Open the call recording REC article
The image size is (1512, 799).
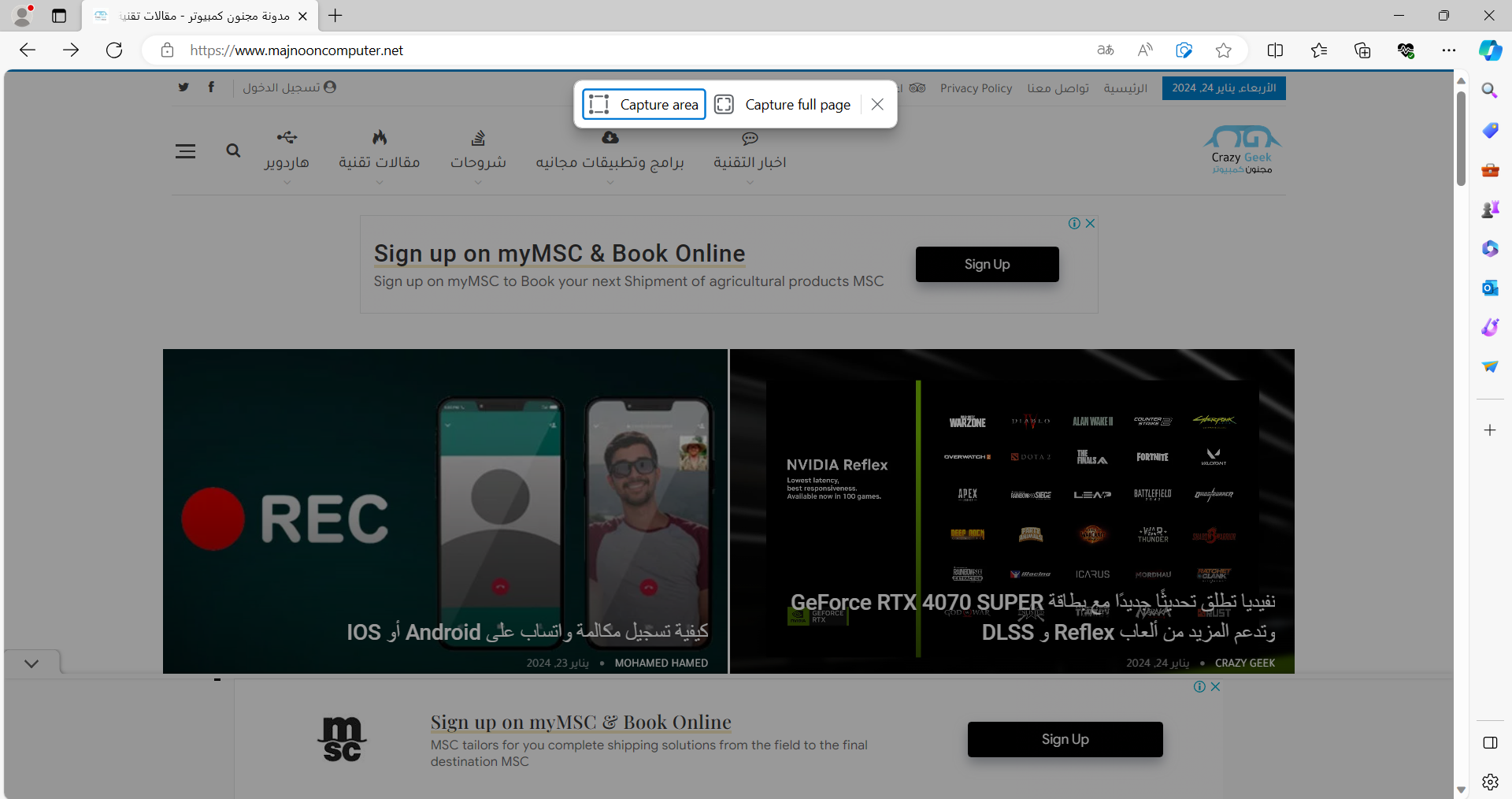point(445,511)
